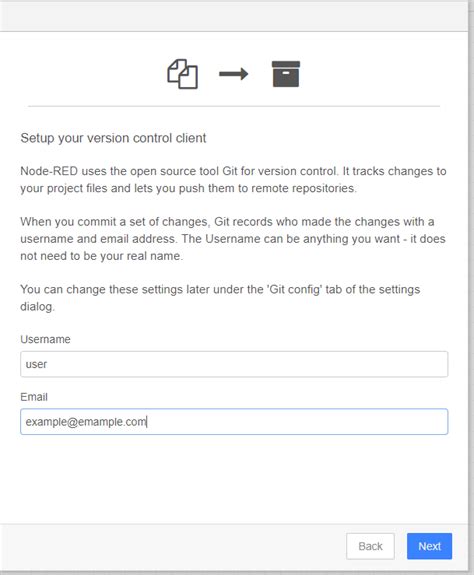This screenshot has width=474, height=575.
Task: Click the Username field label
Action: pos(45,339)
